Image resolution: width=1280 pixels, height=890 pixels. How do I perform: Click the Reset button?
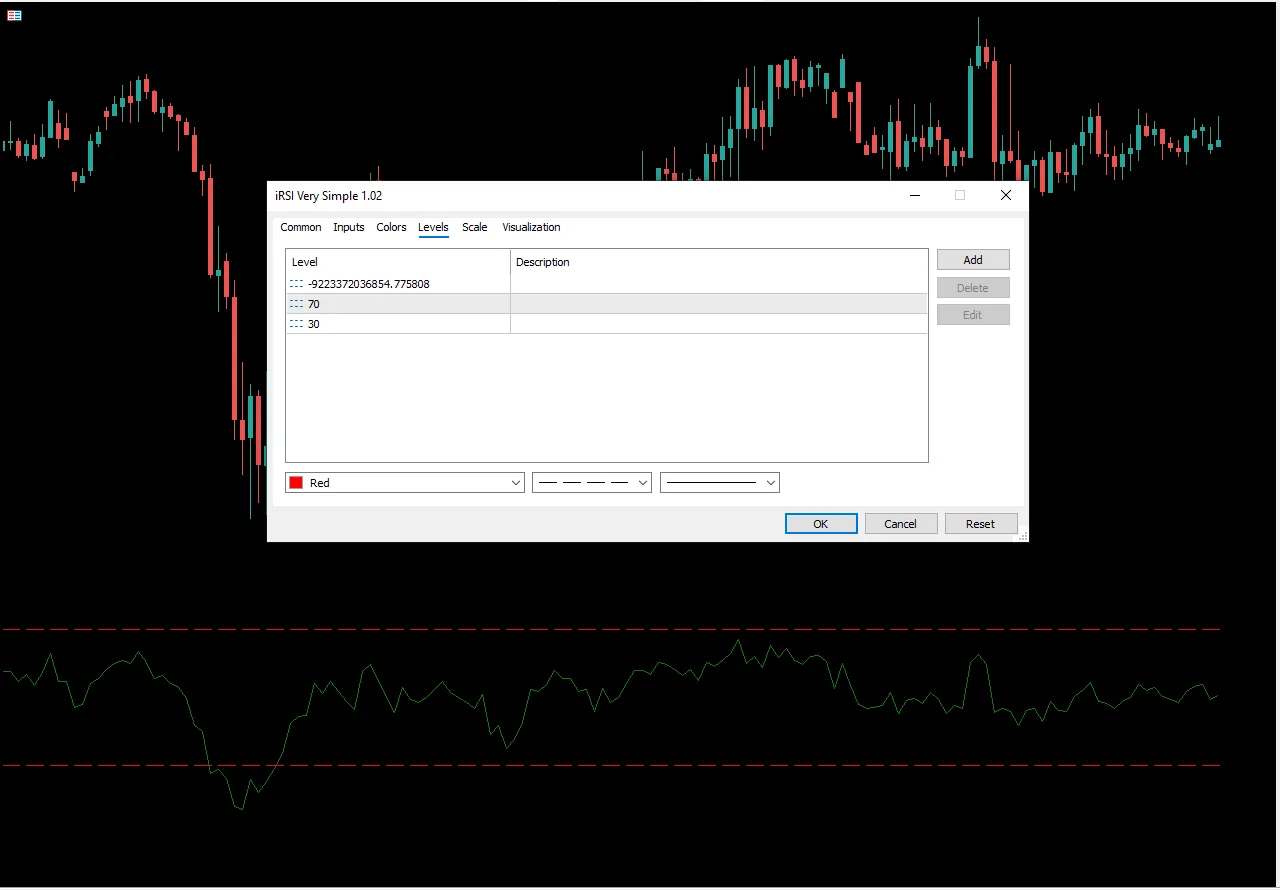pos(980,524)
